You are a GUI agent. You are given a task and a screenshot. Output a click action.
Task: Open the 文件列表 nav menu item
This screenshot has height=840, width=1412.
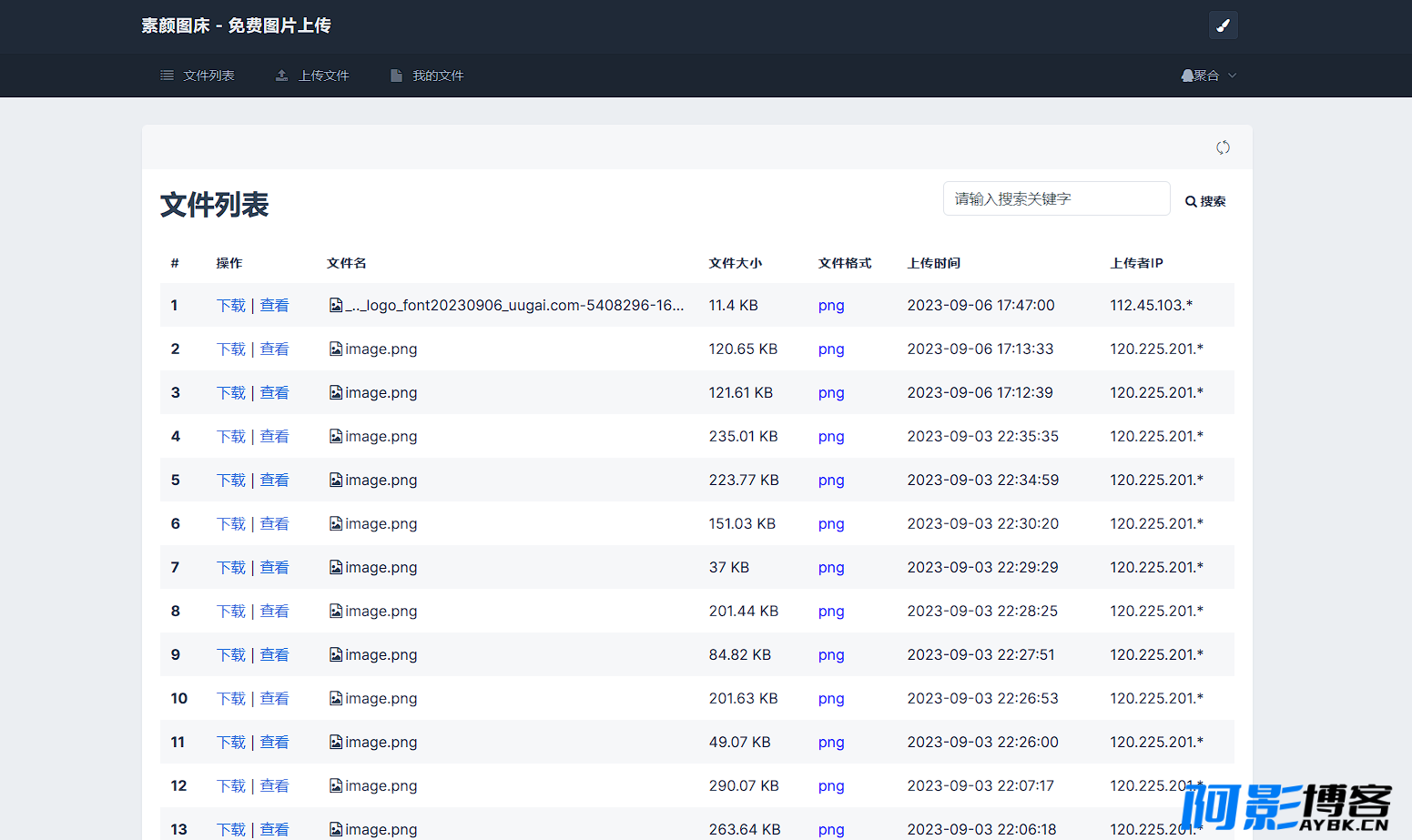(x=198, y=76)
